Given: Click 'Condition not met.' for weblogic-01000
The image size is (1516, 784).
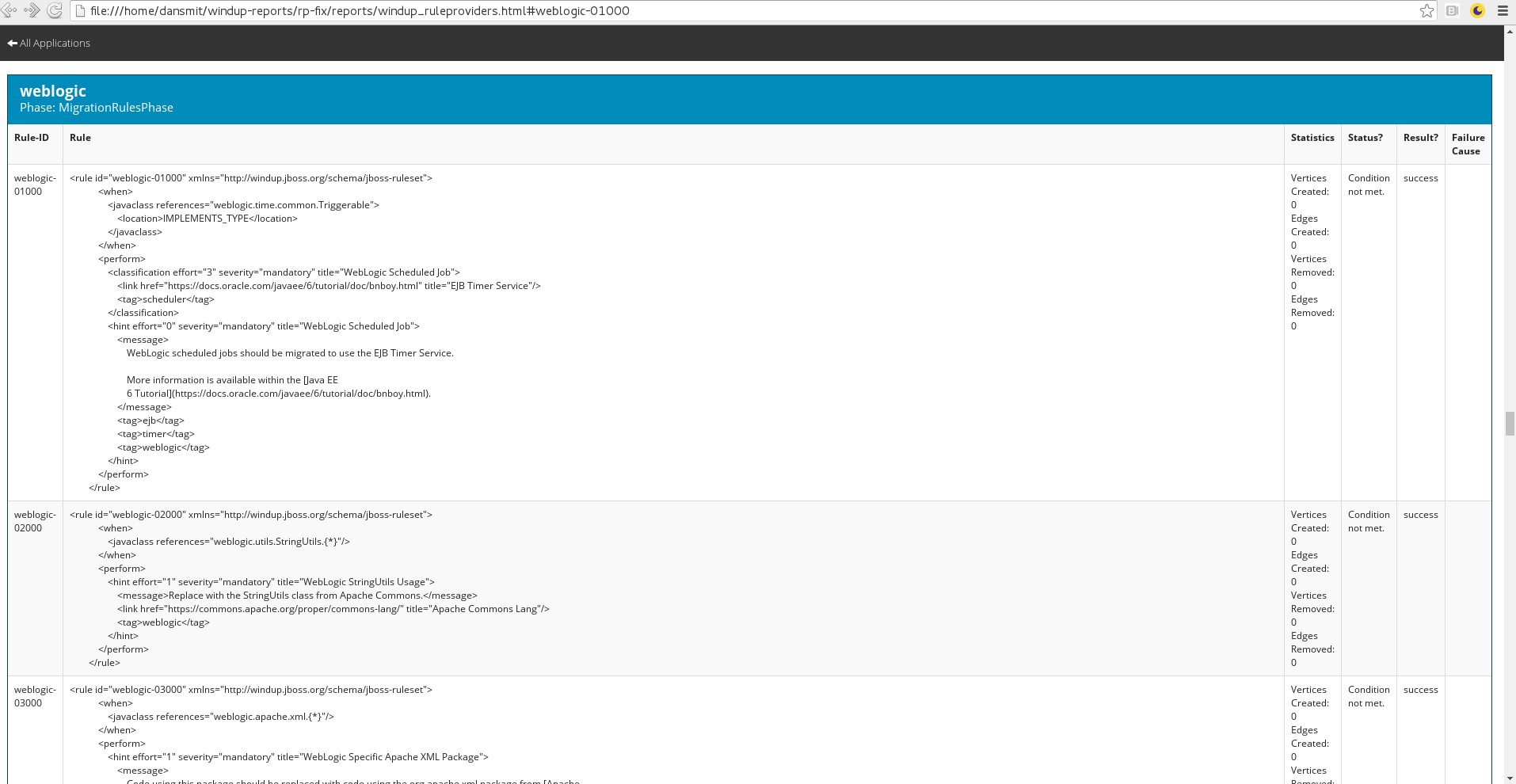Looking at the screenshot, I should coord(1369,185).
